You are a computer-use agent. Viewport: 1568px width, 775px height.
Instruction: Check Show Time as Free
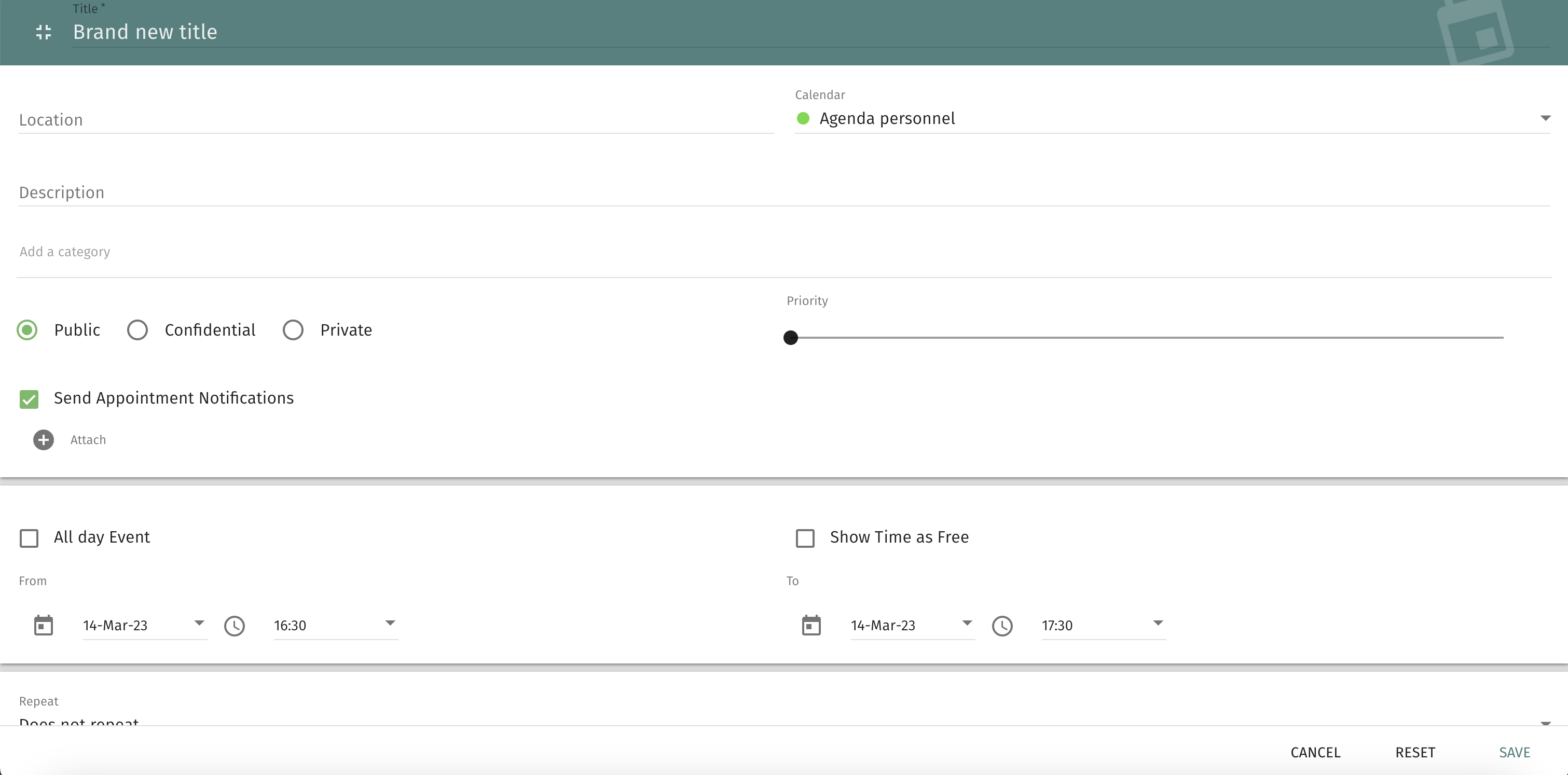(x=805, y=538)
